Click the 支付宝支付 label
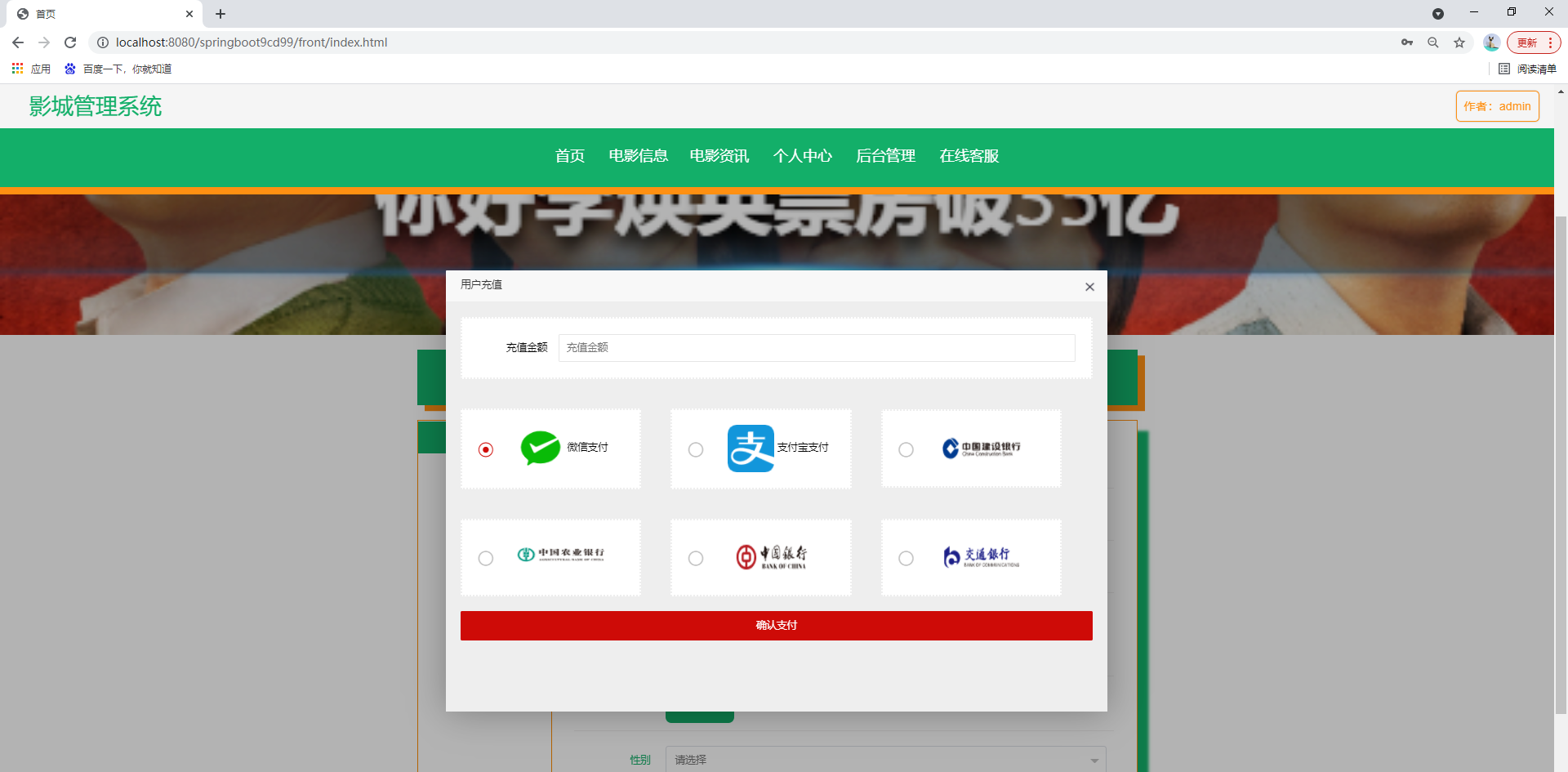1568x772 pixels. coord(803,448)
